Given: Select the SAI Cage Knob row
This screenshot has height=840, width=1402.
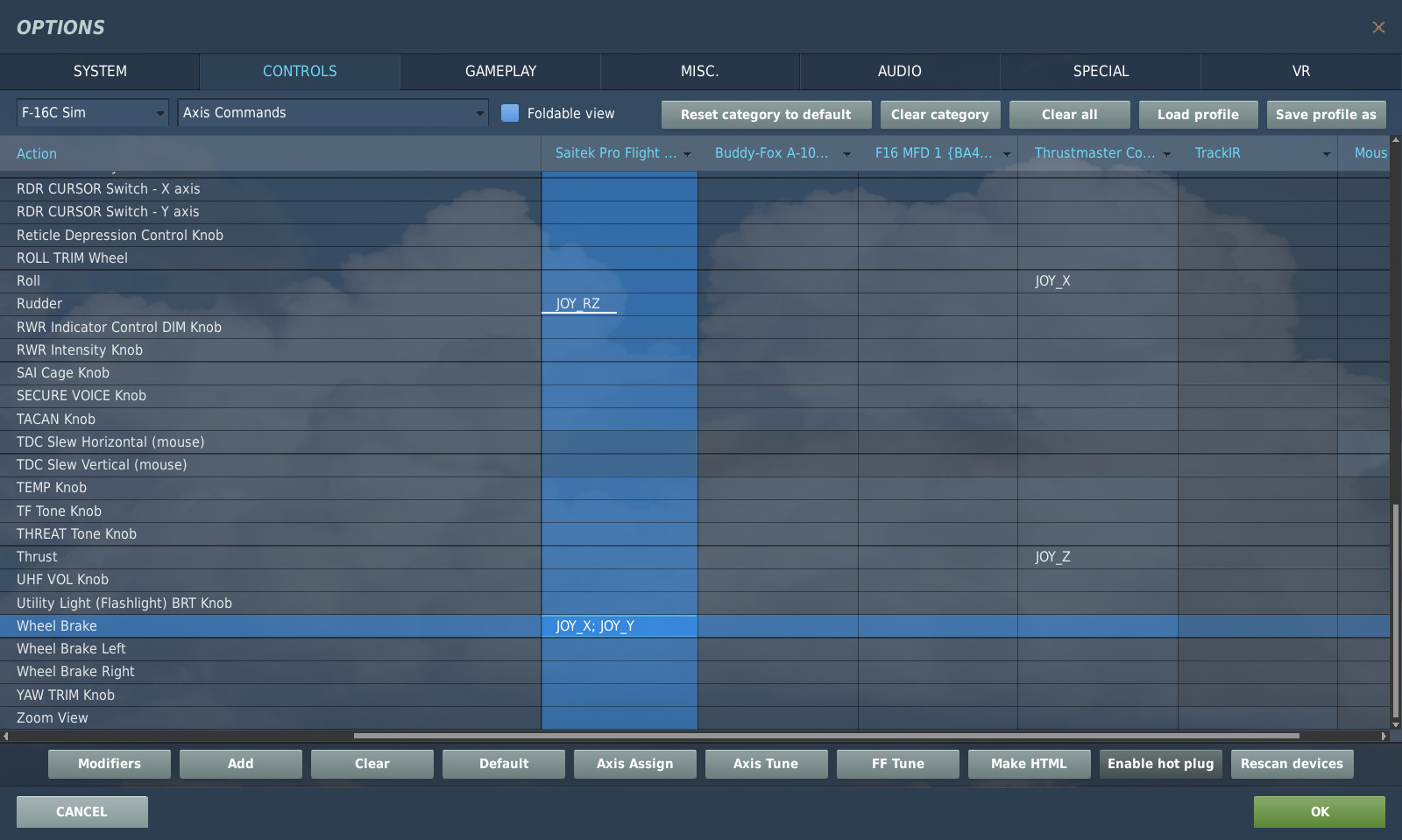Looking at the screenshot, I should (695, 373).
